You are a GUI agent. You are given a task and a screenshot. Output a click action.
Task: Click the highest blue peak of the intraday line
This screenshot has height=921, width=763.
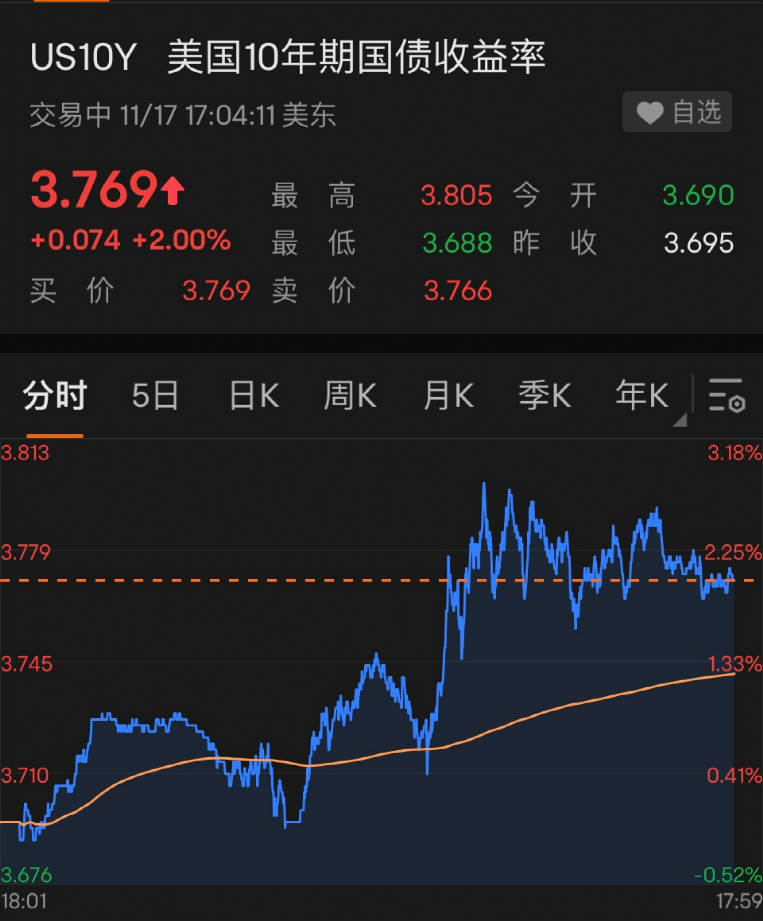pos(484,484)
